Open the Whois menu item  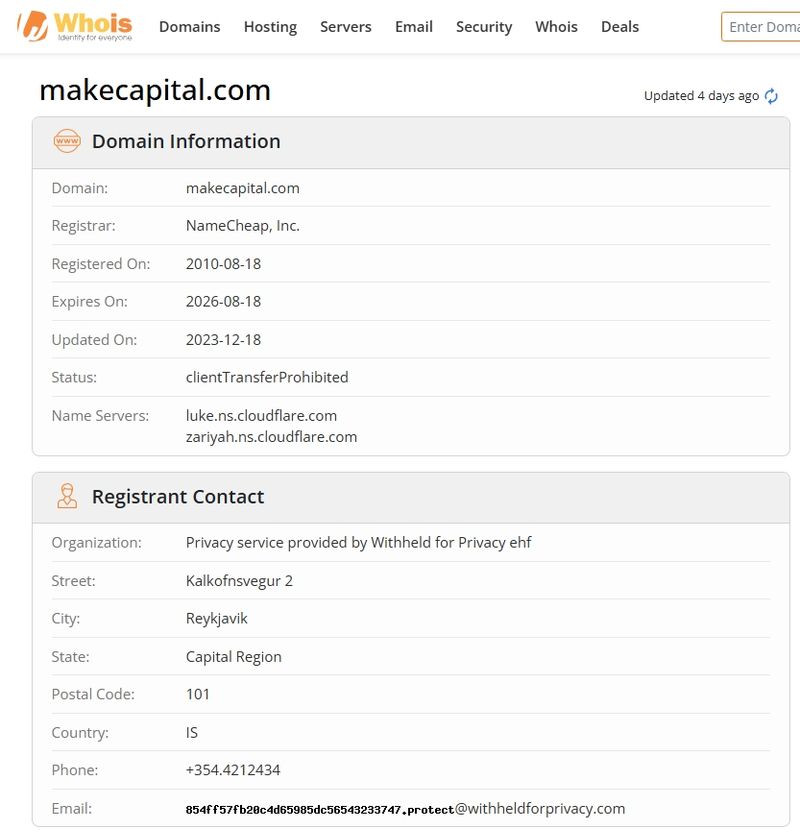click(556, 27)
